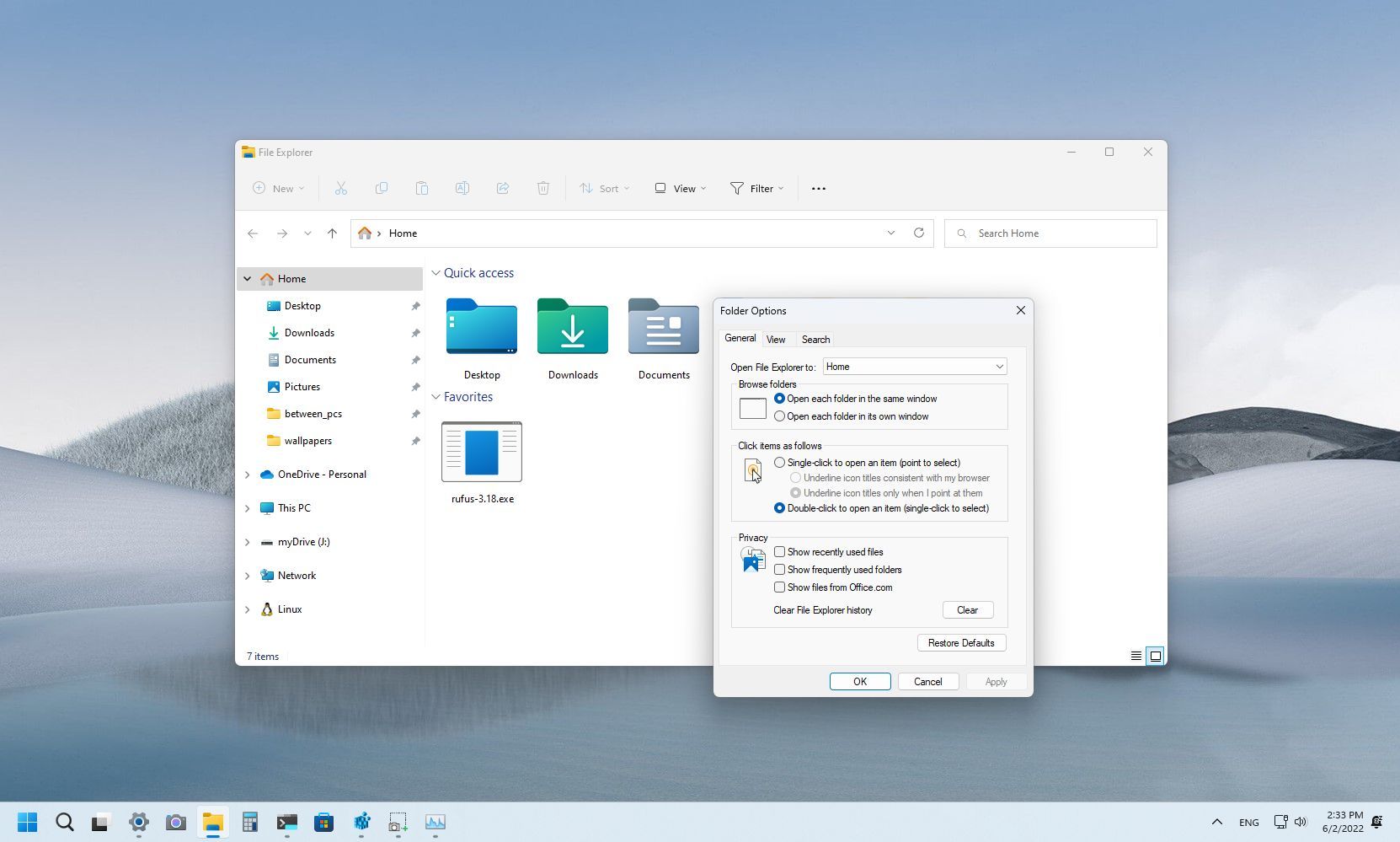Switch to View tab in Folder Options
This screenshot has height=842, width=1400.
coord(776,340)
